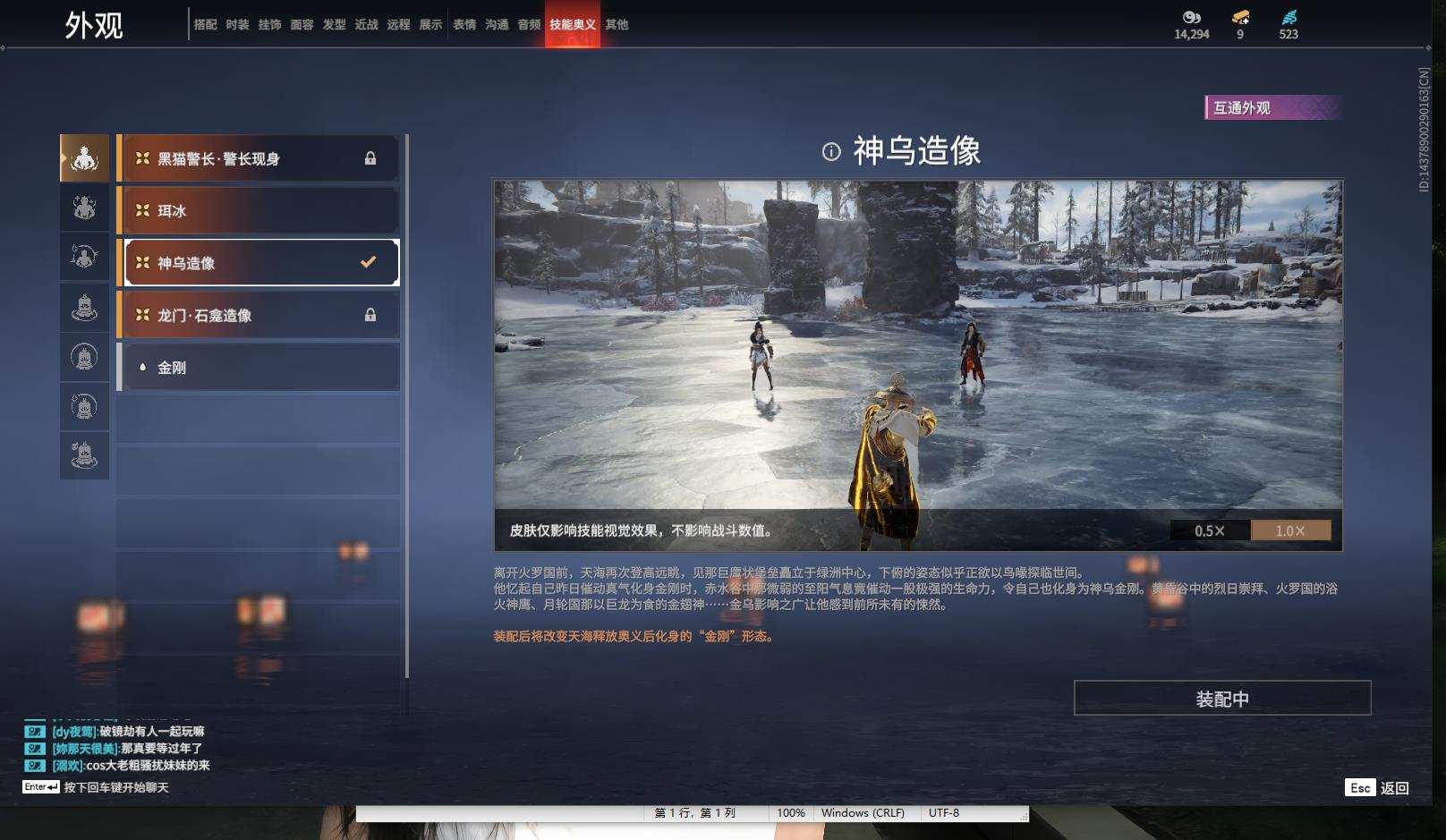Screen dimensions: 1446x840
Task: Open the 其他 tab
Action: 617,24
